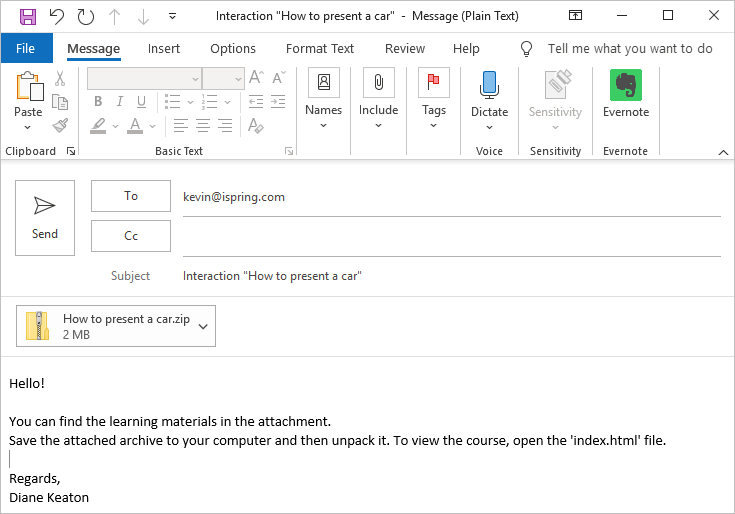Send the email message
The height and width of the screenshot is (514, 735).
click(x=45, y=218)
